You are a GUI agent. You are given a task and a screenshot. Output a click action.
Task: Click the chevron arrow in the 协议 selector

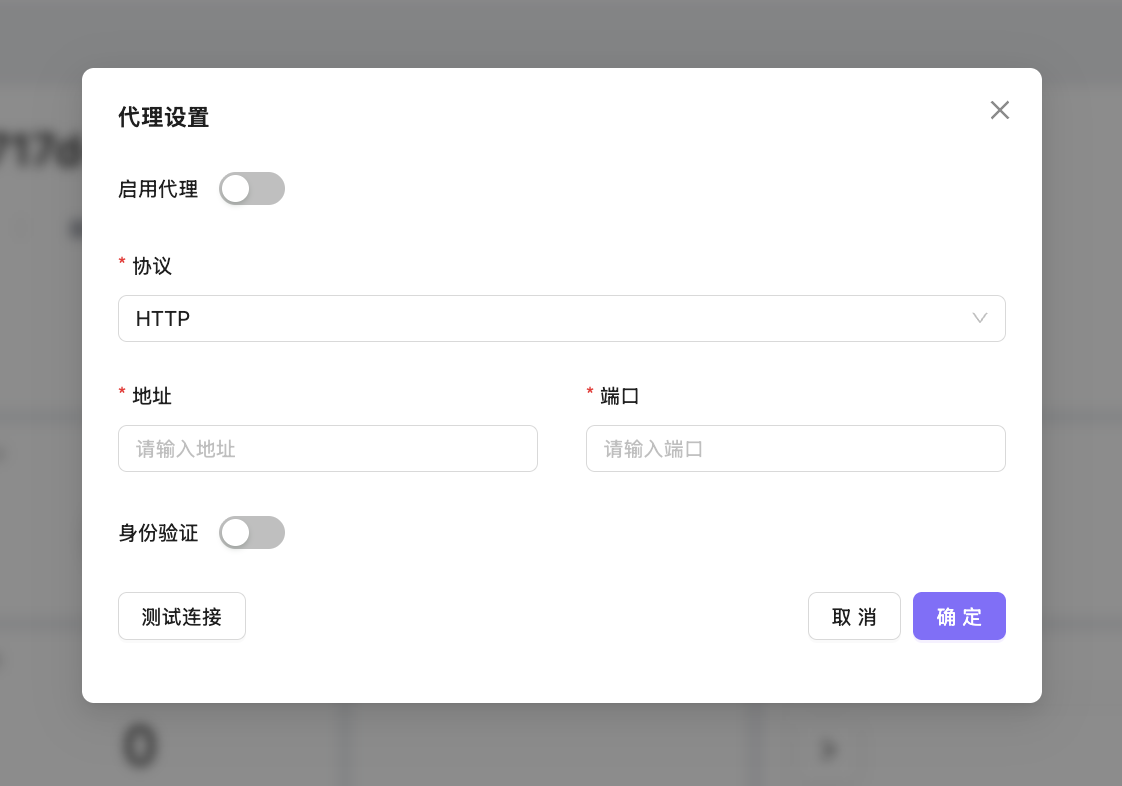point(979,319)
